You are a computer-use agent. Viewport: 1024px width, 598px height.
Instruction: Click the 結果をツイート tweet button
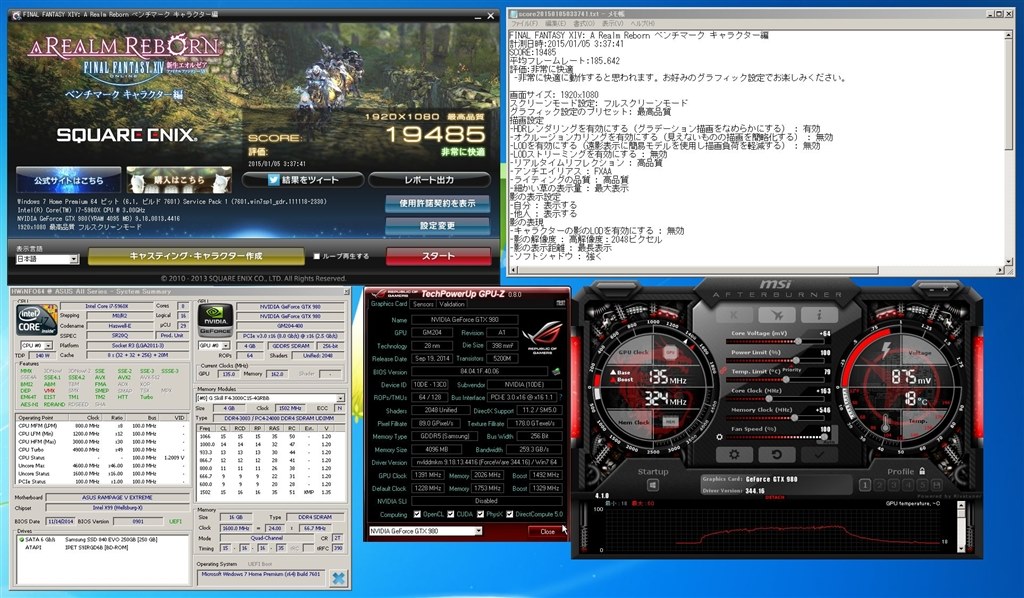(303, 180)
